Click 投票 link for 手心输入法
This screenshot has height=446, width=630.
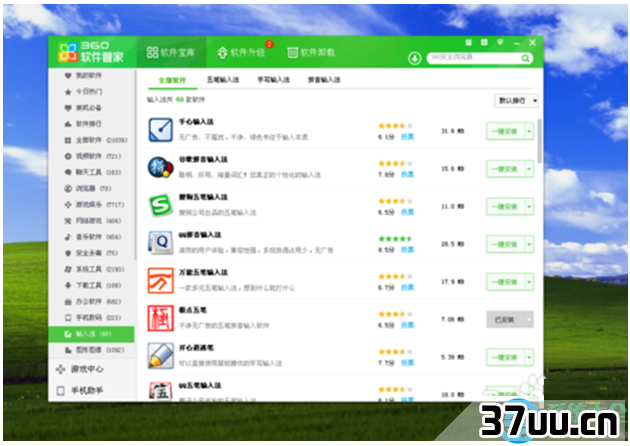(x=407, y=137)
